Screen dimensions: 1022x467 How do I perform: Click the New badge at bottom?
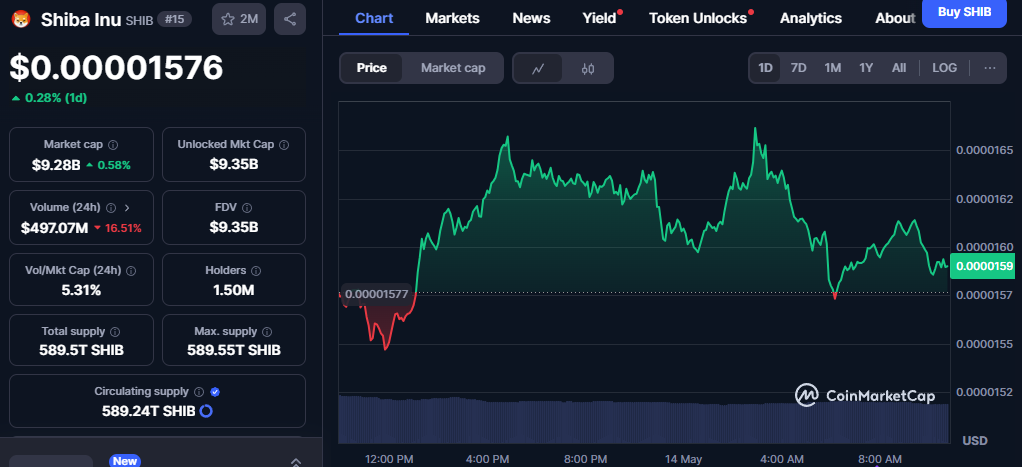point(124,461)
